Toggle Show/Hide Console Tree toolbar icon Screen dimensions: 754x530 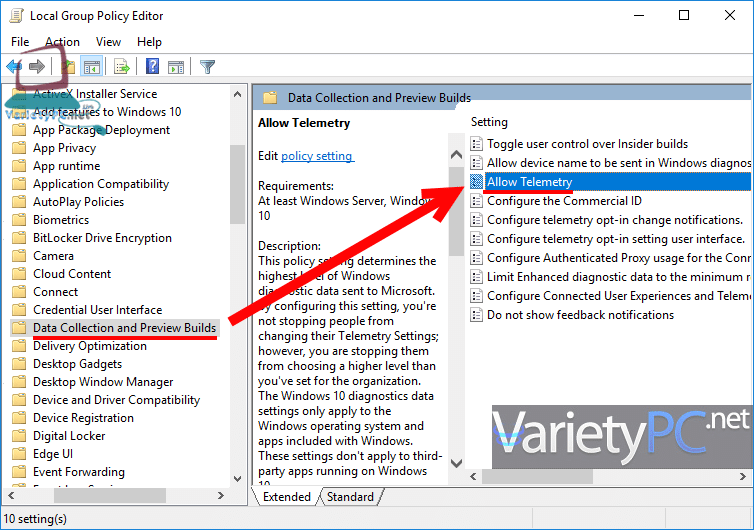coord(92,67)
